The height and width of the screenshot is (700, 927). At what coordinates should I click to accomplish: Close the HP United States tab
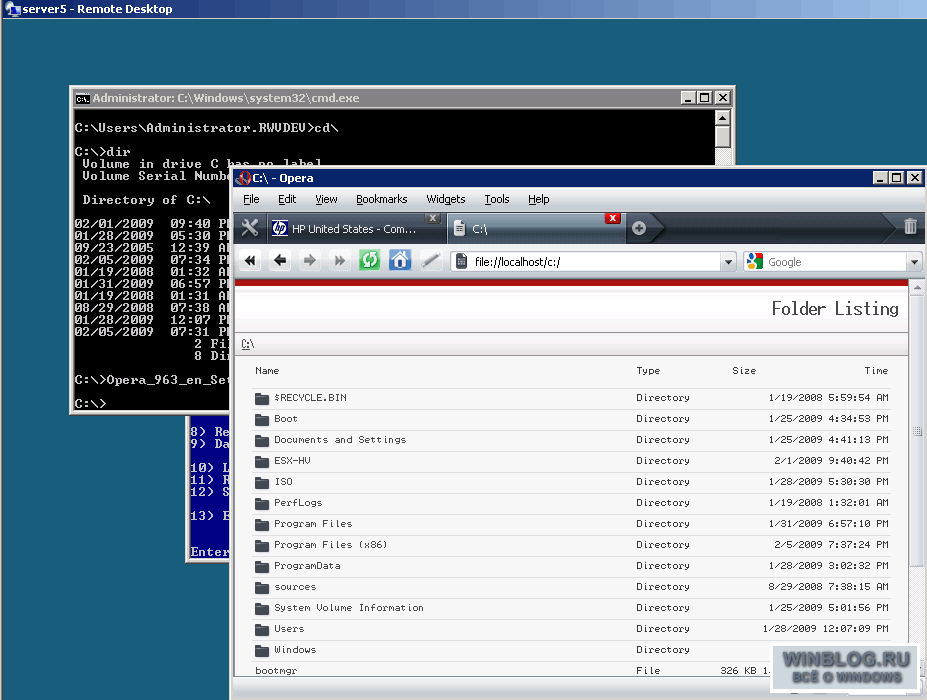[433, 218]
